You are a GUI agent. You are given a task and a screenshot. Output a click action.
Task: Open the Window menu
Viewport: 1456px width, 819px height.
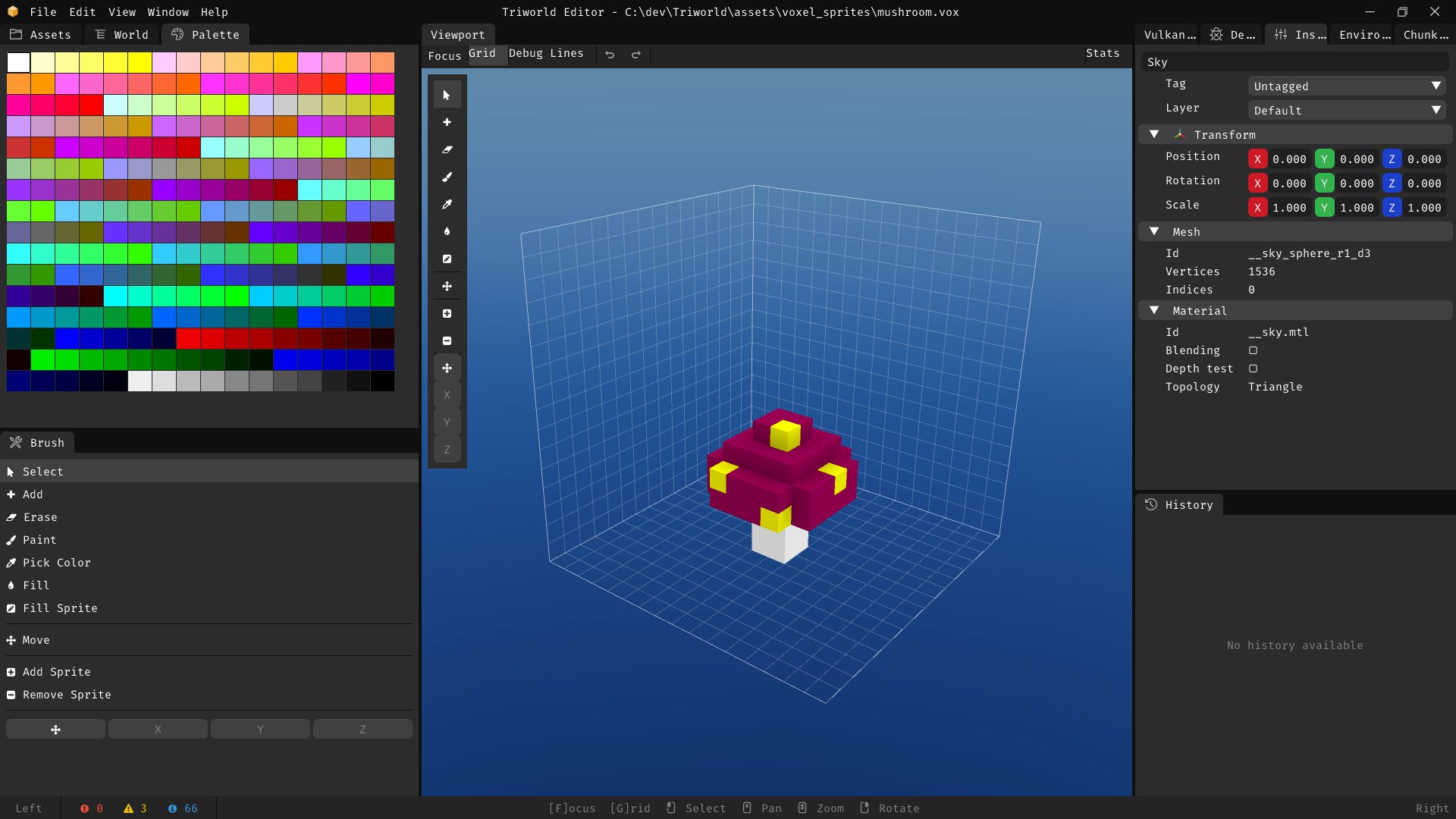168,12
